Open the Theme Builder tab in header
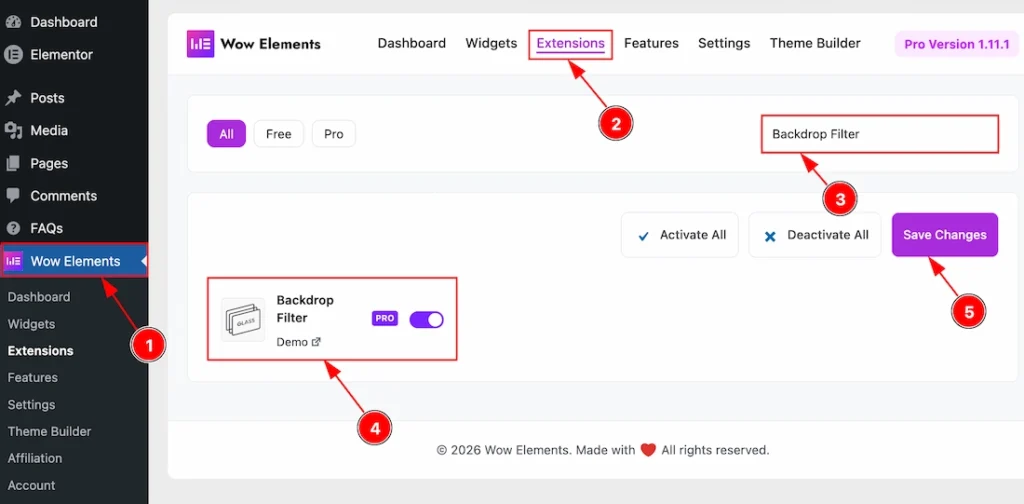Image resolution: width=1024 pixels, height=504 pixels. point(815,43)
